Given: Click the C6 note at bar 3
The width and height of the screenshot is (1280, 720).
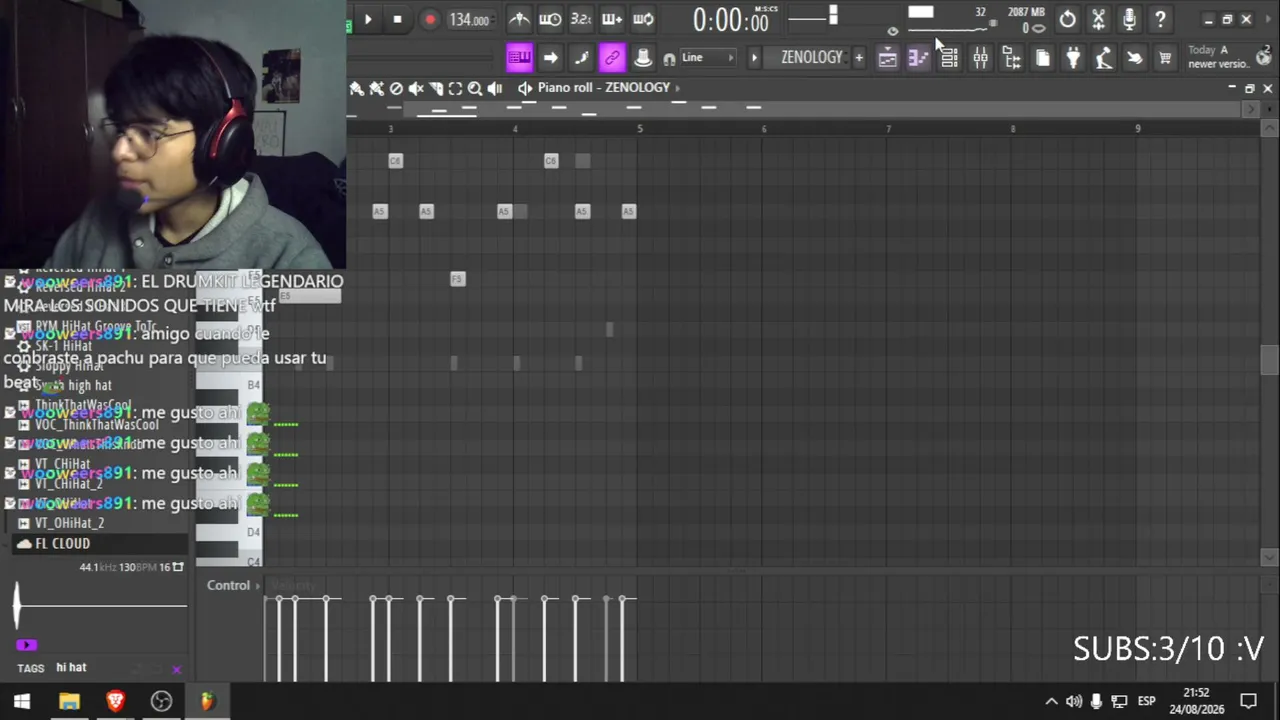Looking at the screenshot, I should 396,161.
